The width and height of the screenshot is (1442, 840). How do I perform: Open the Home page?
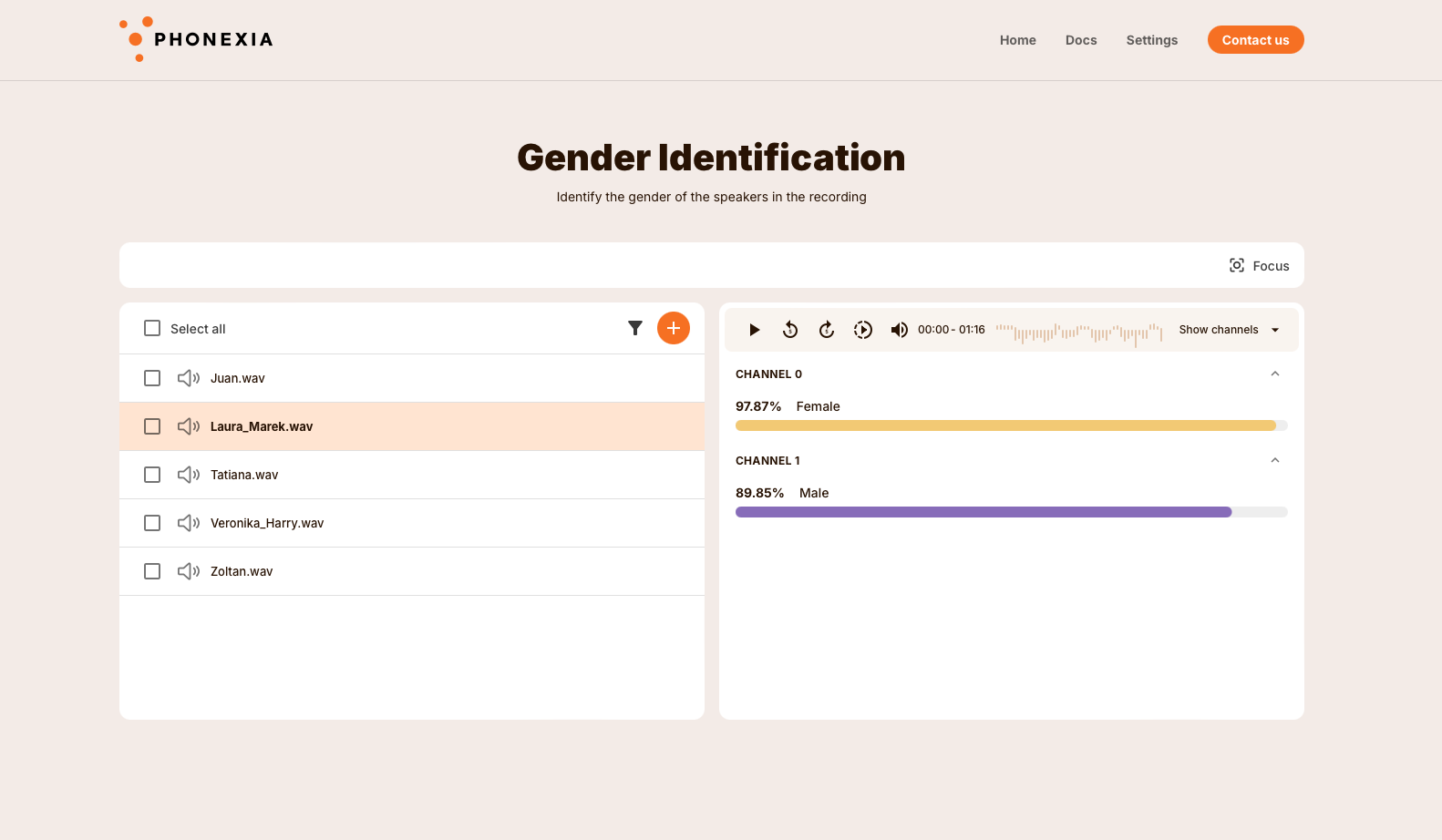[1017, 40]
